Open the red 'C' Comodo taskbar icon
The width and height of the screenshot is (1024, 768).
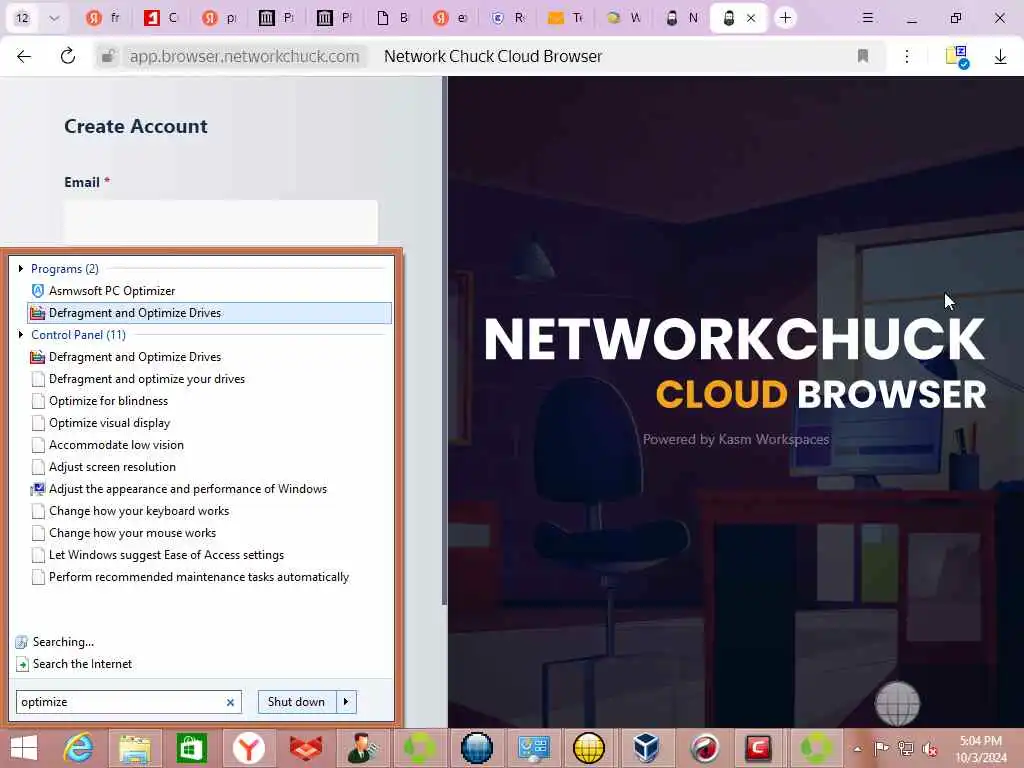click(758, 748)
